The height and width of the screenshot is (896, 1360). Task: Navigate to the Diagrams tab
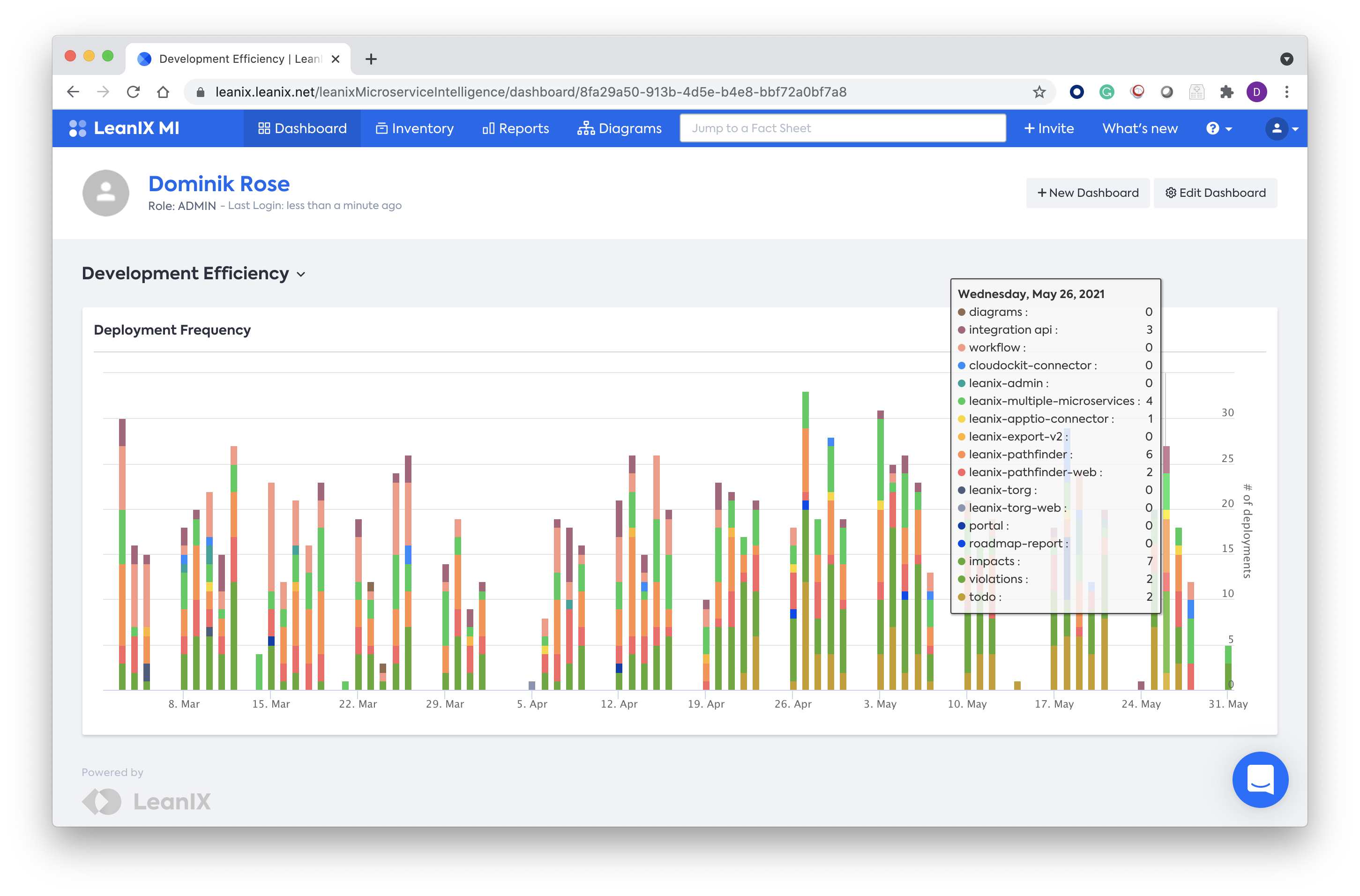click(619, 128)
